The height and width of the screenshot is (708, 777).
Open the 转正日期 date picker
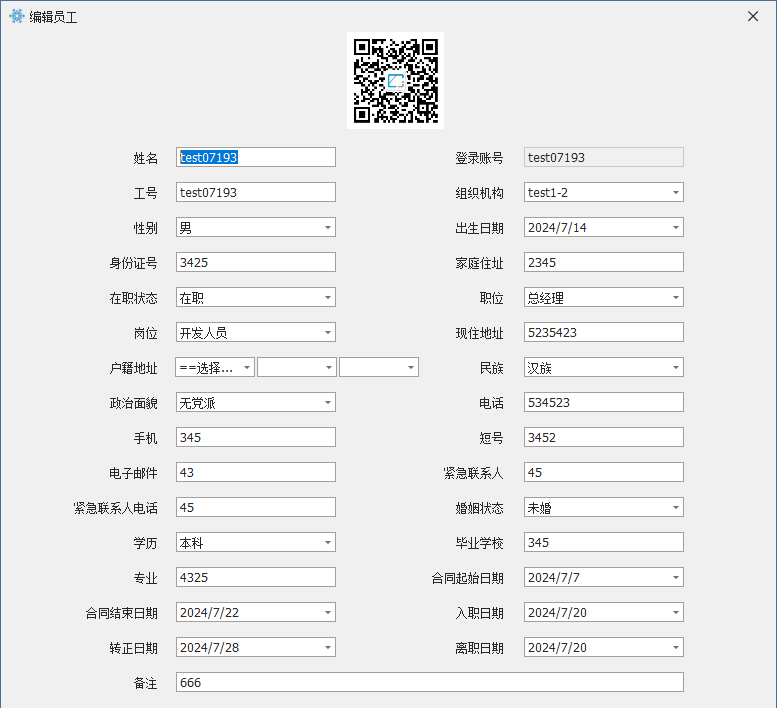pyautogui.click(x=256, y=648)
